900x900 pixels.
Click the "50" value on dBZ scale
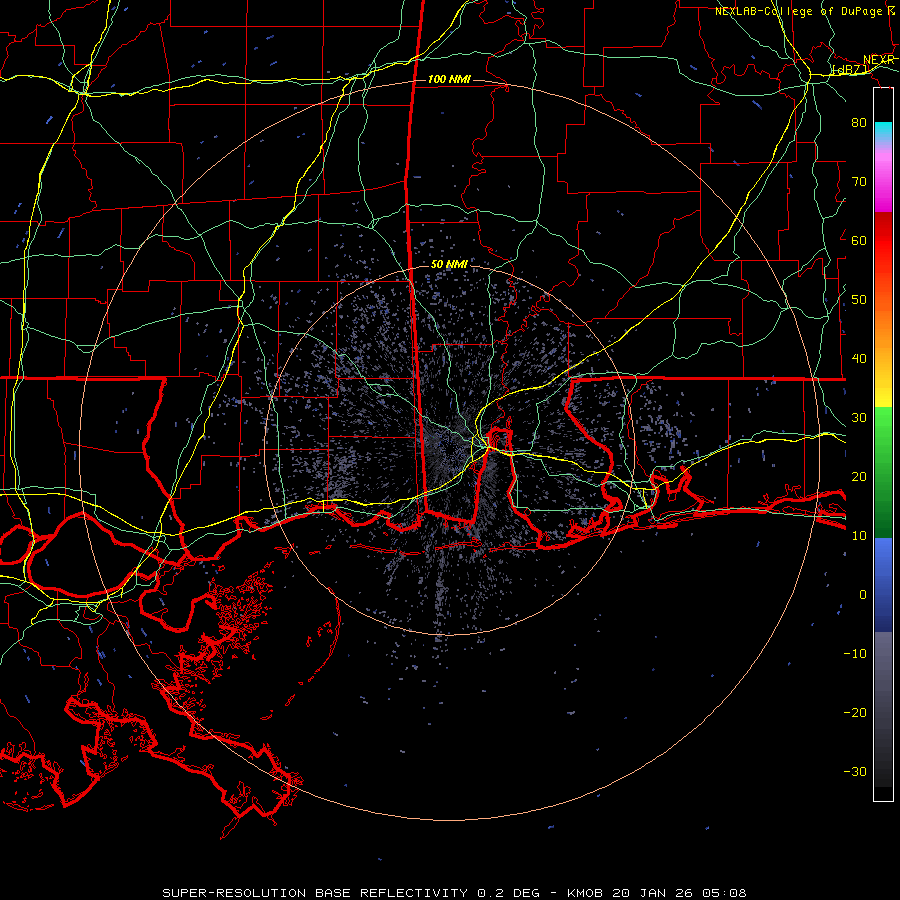pyautogui.click(x=859, y=300)
